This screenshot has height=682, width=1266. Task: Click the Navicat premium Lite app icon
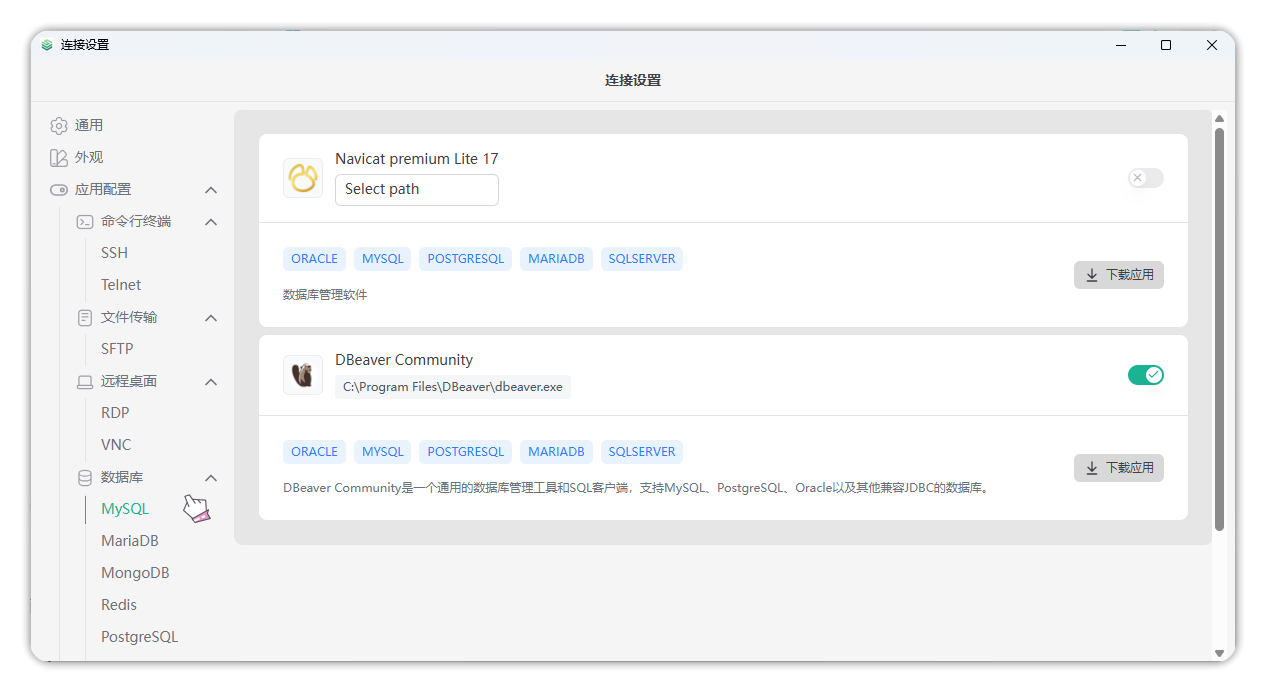[303, 178]
